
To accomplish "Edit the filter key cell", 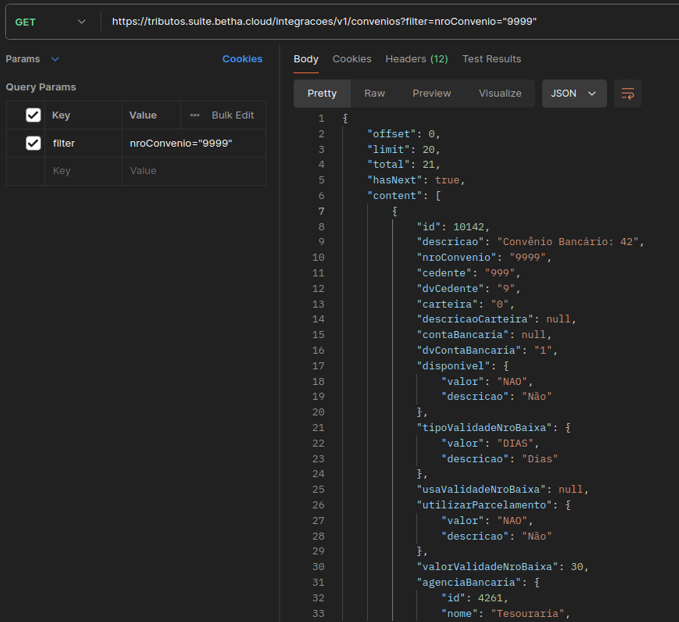I will click(84, 143).
